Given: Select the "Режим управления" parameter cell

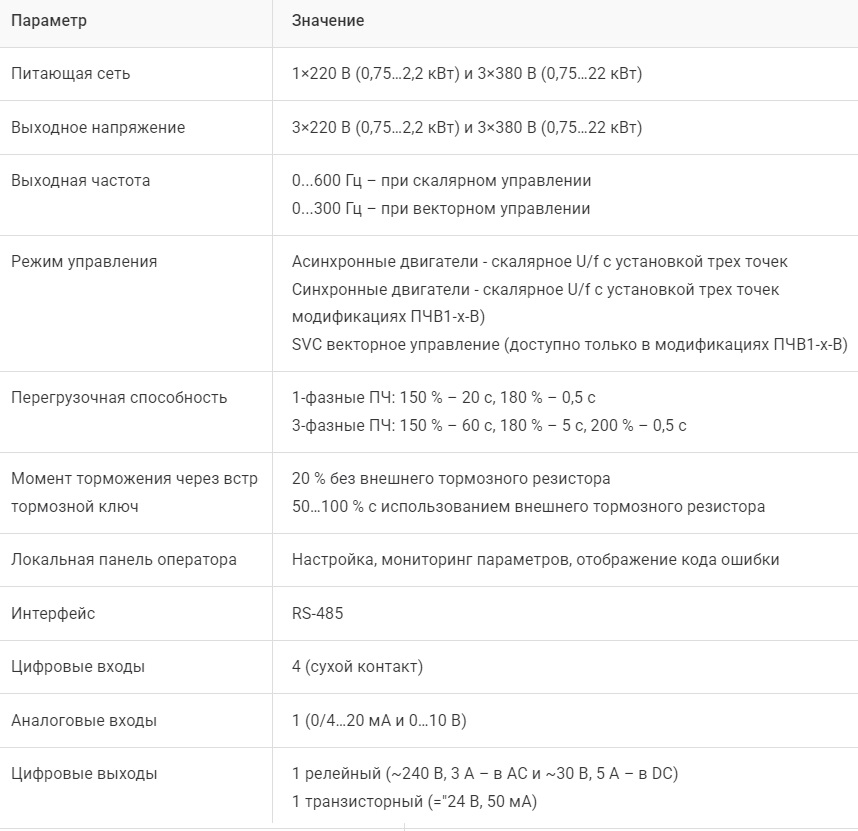Looking at the screenshot, I should [84, 262].
